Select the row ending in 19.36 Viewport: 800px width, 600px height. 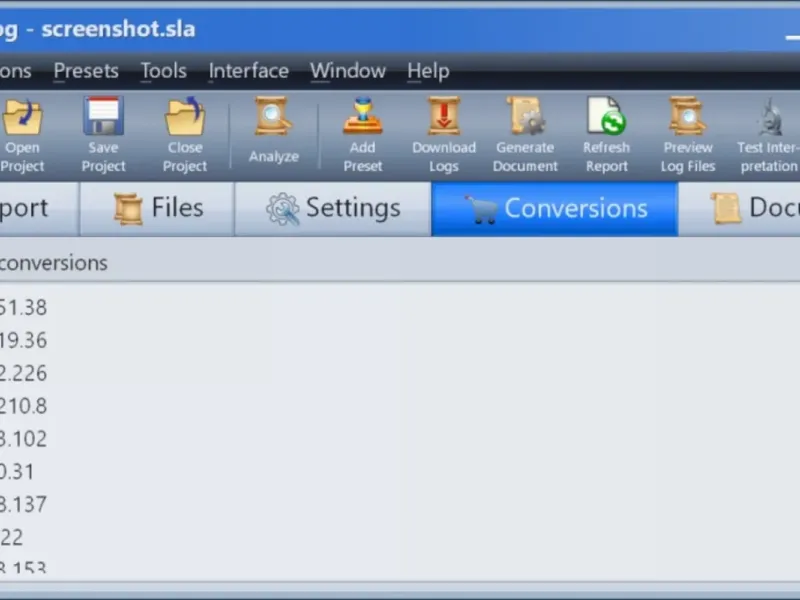(x=400, y=340)
